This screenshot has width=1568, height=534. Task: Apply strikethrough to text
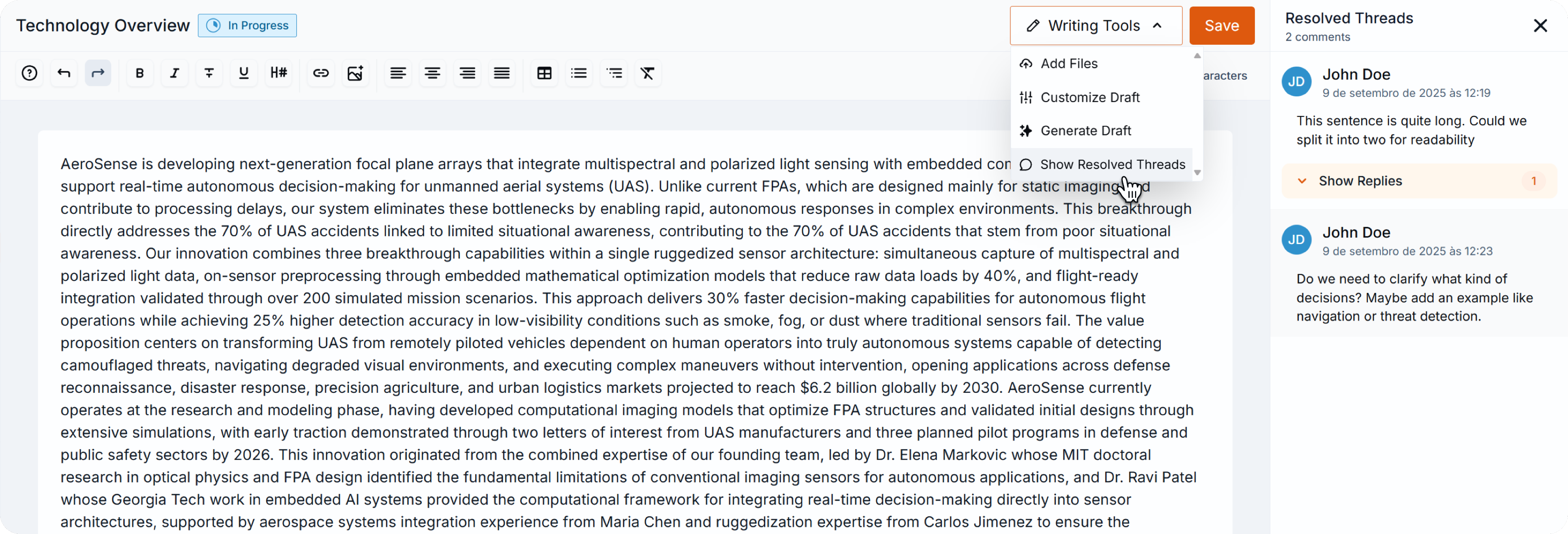(209, 73)
